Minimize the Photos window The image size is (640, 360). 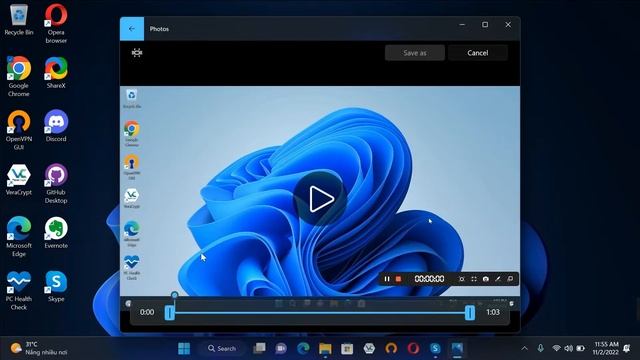[462, 25]
